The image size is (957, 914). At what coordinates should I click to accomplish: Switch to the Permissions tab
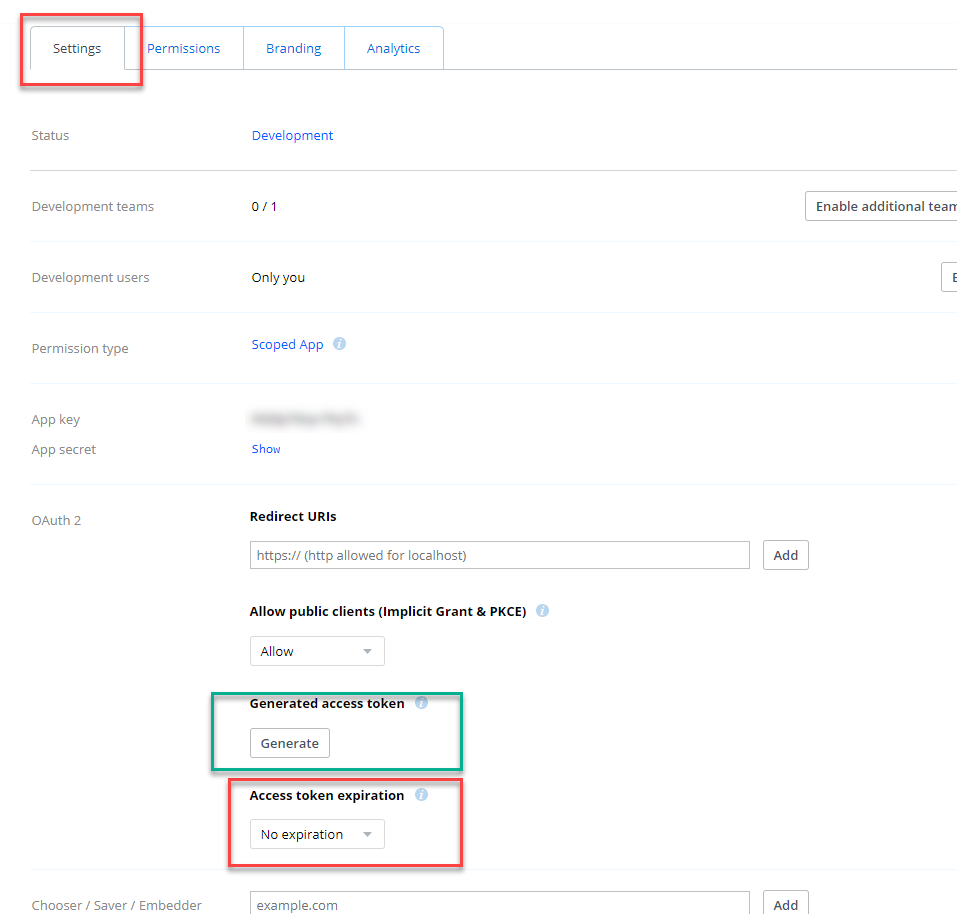coord(184,48)
